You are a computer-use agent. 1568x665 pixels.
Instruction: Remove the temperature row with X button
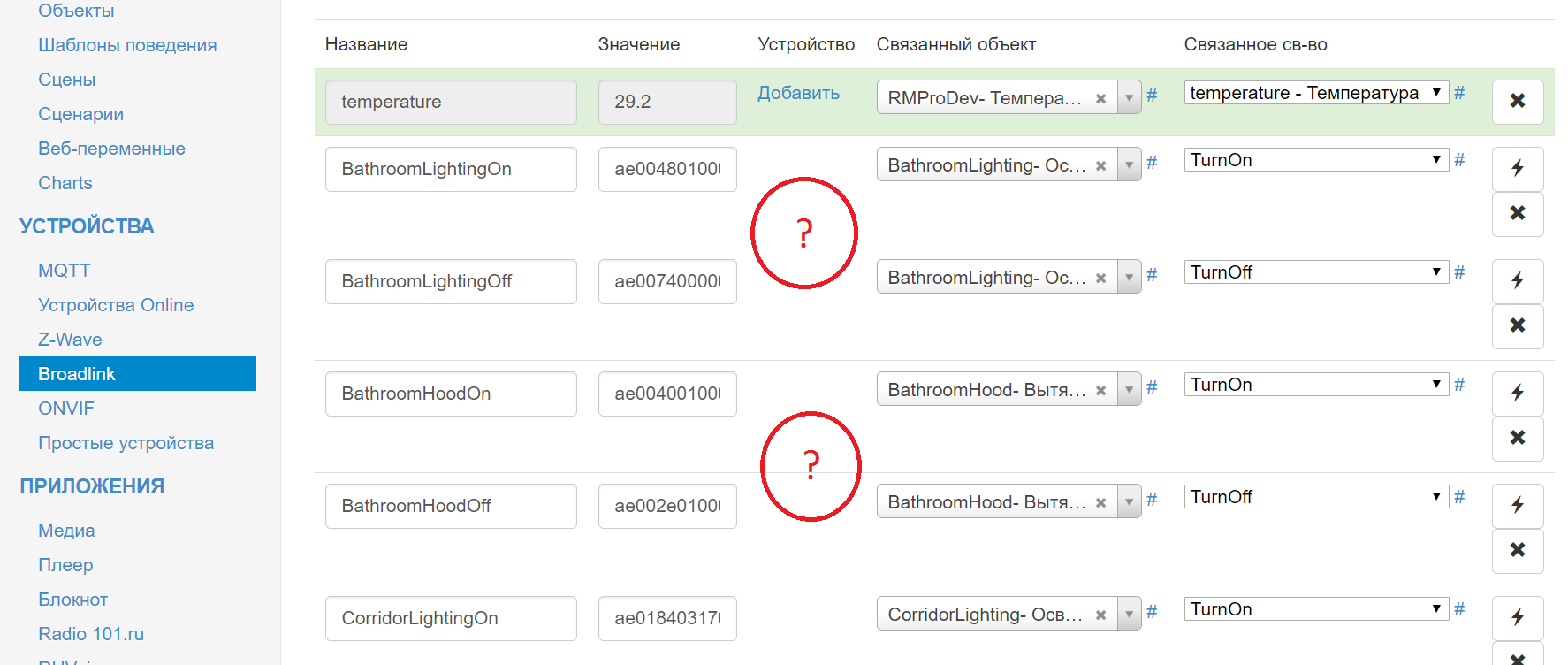pyautogui.click(x=1517, y=102)
